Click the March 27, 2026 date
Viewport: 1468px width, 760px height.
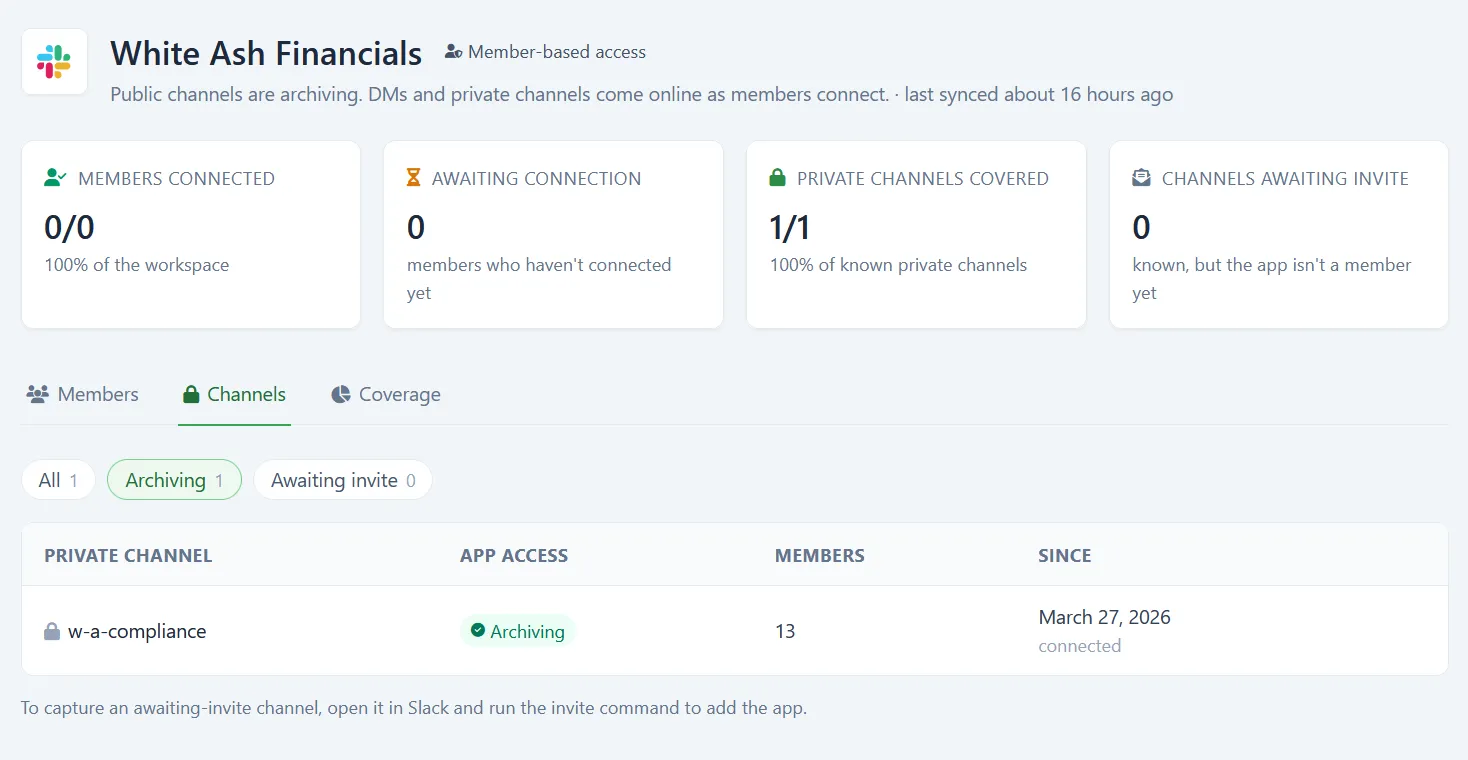click(1104, 617)
